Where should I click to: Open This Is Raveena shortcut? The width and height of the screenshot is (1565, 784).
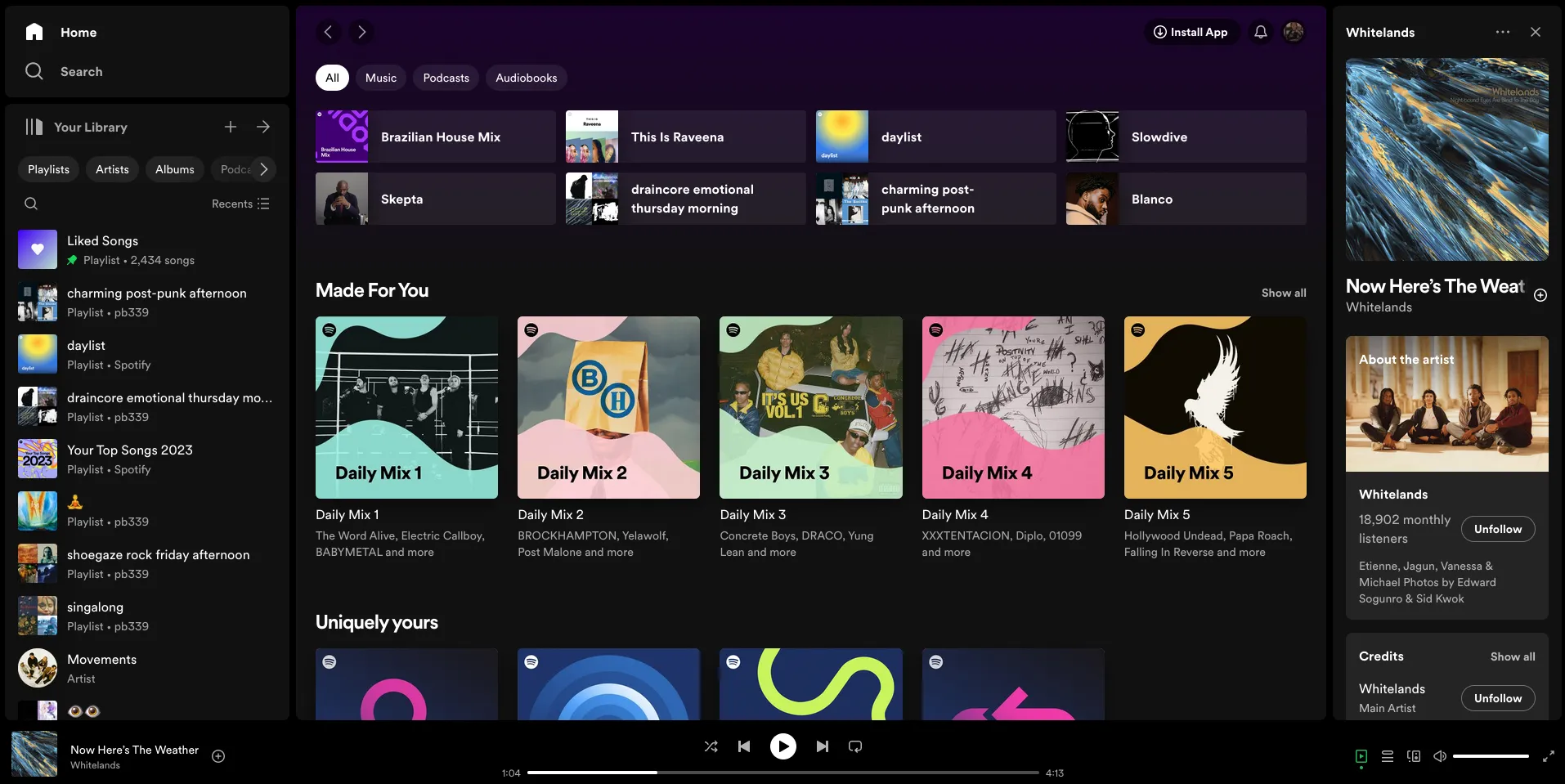click(x=686, y=137)
